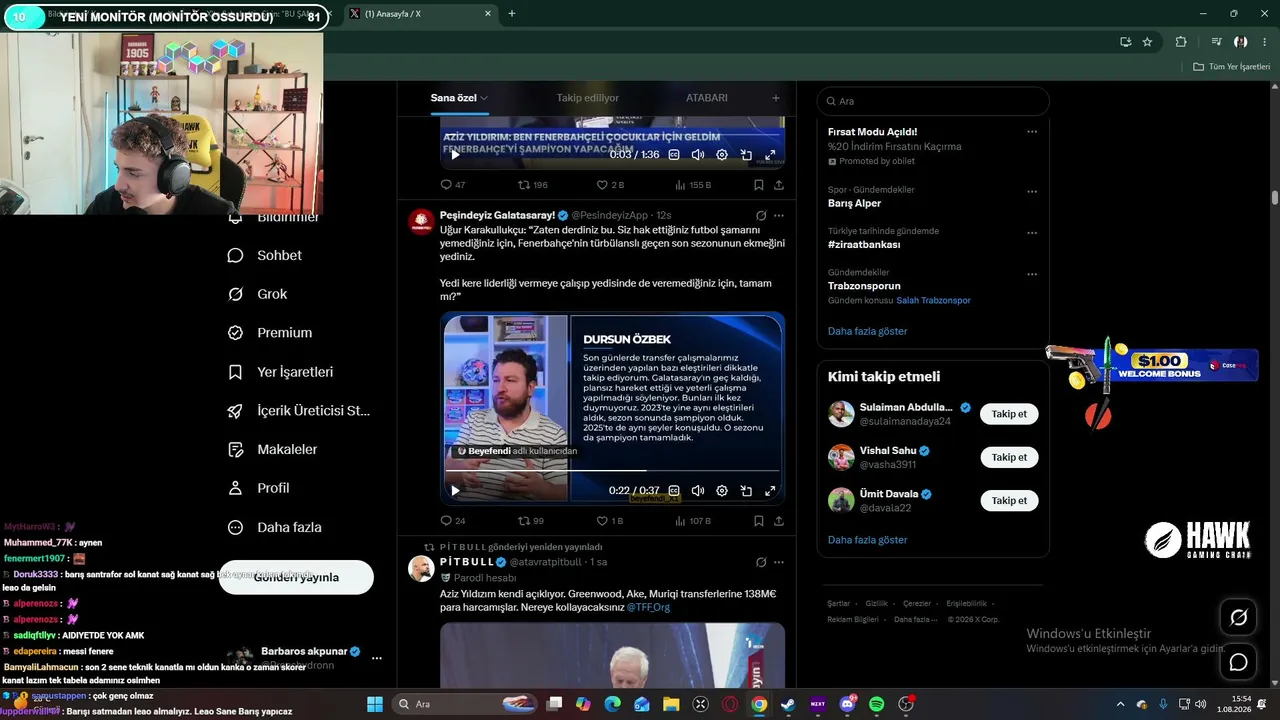Screen dimensions: 1280x720
Task: Add a new feed tab with plus
Action: tap(776, 98)
